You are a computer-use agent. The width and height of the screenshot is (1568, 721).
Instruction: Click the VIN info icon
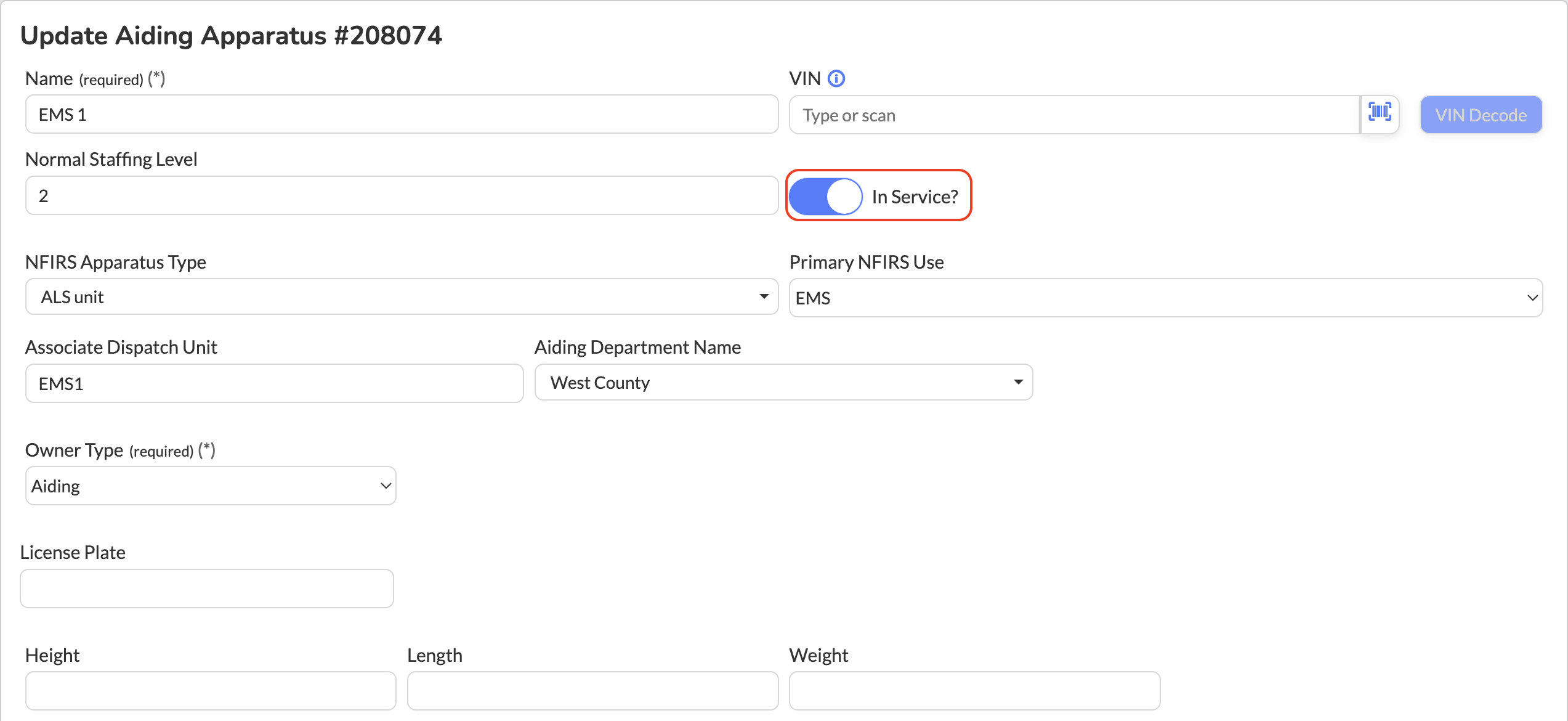coord(836,79)
